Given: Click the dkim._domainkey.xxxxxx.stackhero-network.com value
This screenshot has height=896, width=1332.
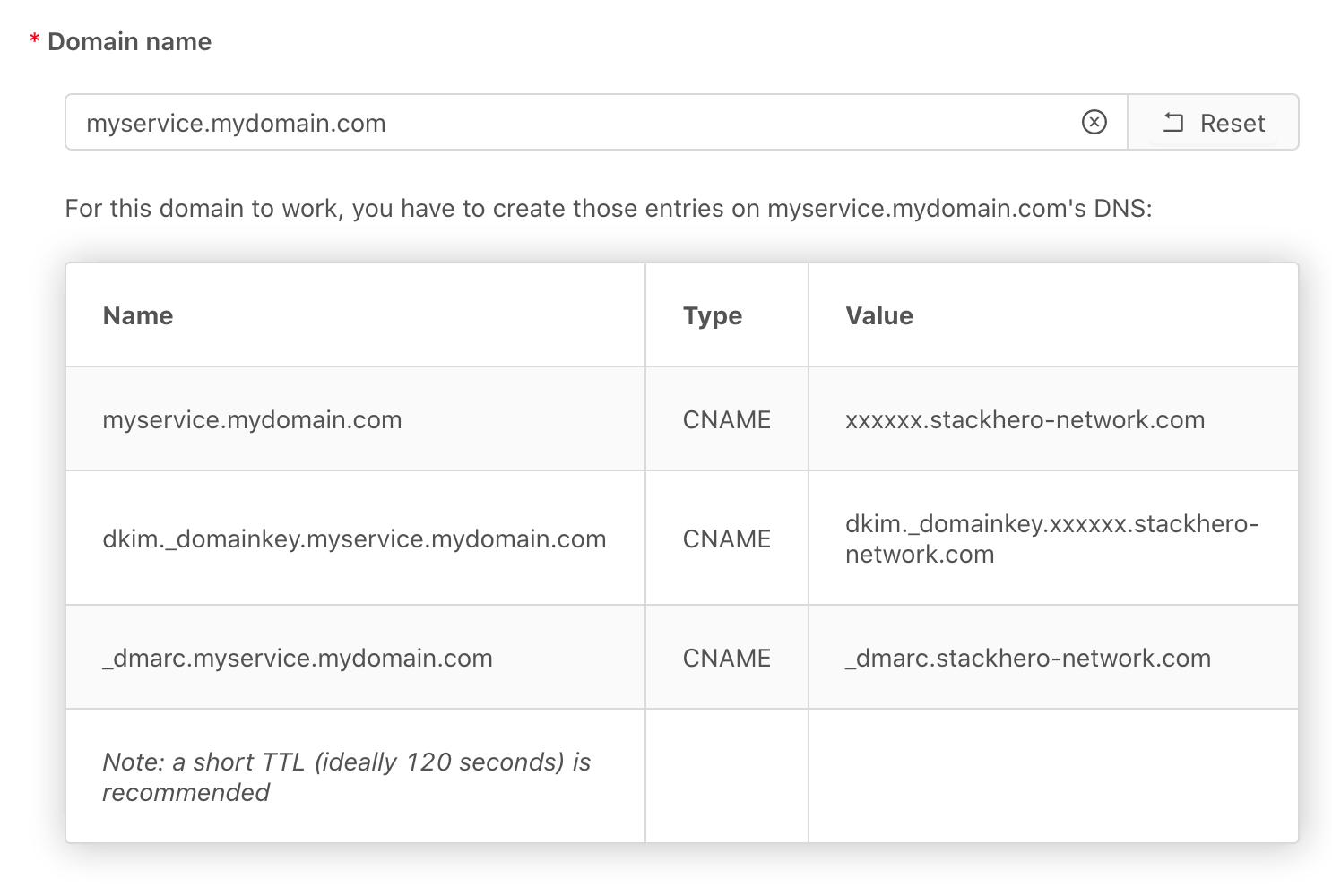Looking at the screenshot, I should pos(1051,538).
